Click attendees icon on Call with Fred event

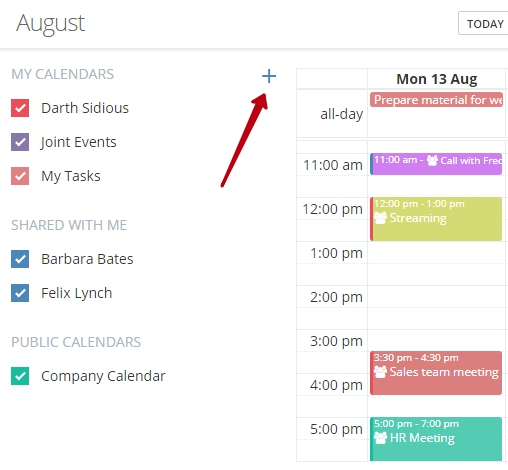pyautogui.click(x=432, y=160)
